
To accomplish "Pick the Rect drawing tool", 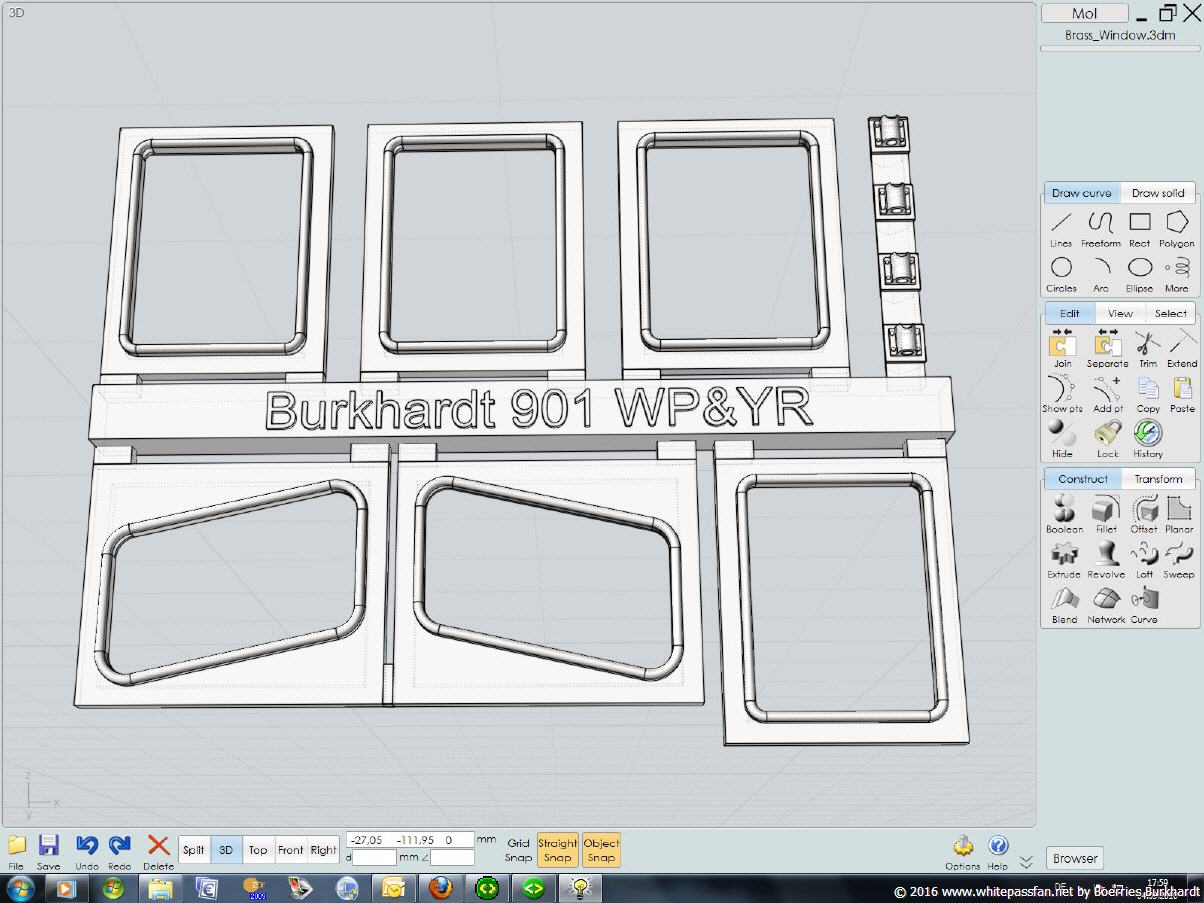I will point(1139,229).
